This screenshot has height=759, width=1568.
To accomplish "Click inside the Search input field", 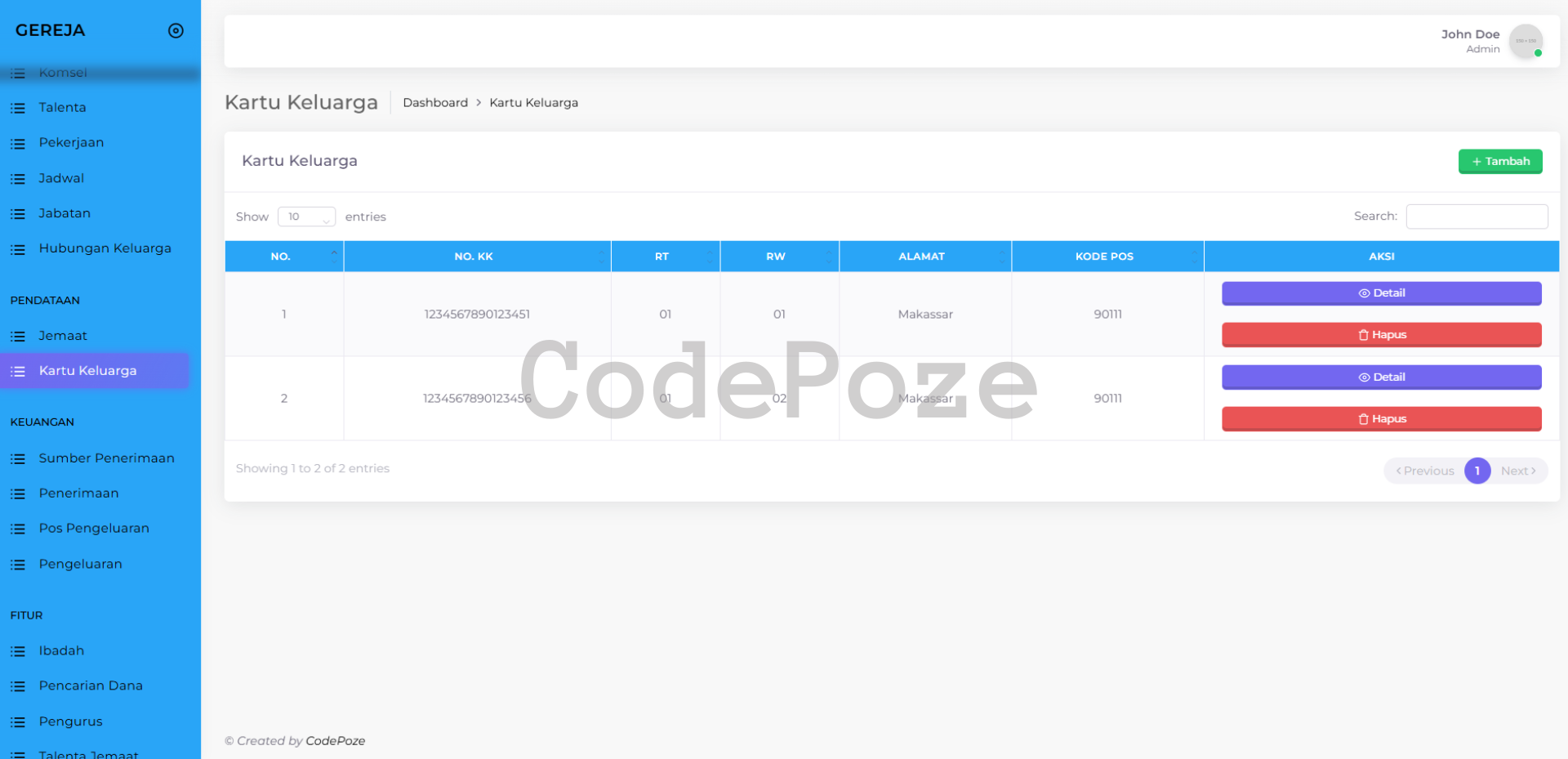I will (x=1477, y=217).
